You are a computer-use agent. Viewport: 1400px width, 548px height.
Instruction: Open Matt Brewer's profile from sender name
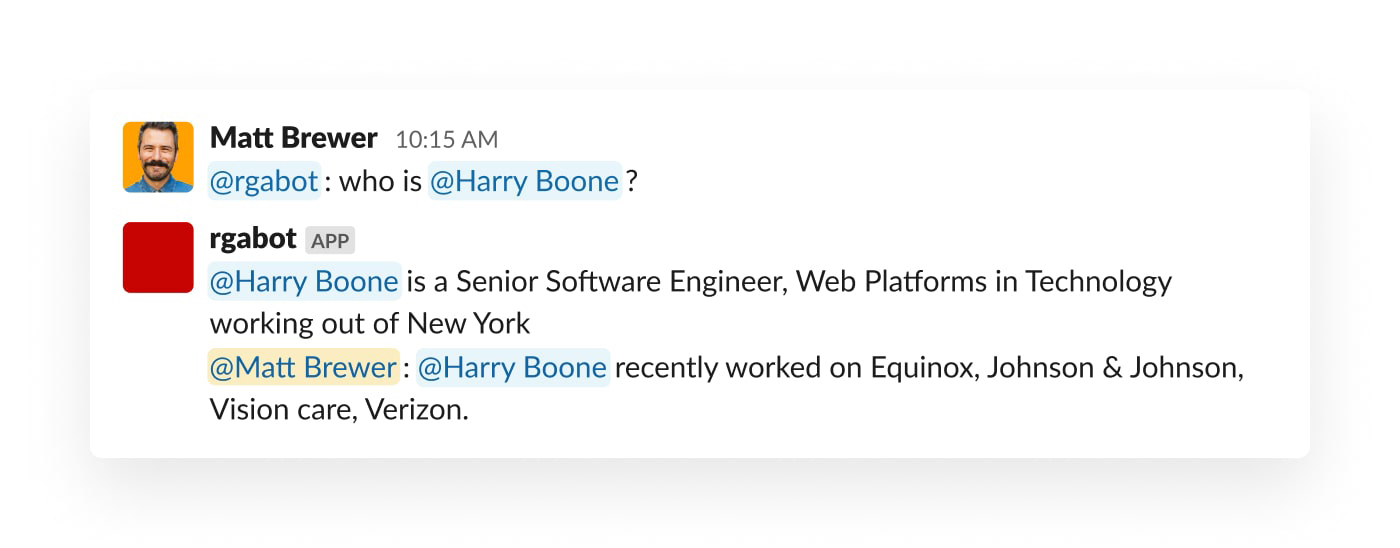(293, 137)
